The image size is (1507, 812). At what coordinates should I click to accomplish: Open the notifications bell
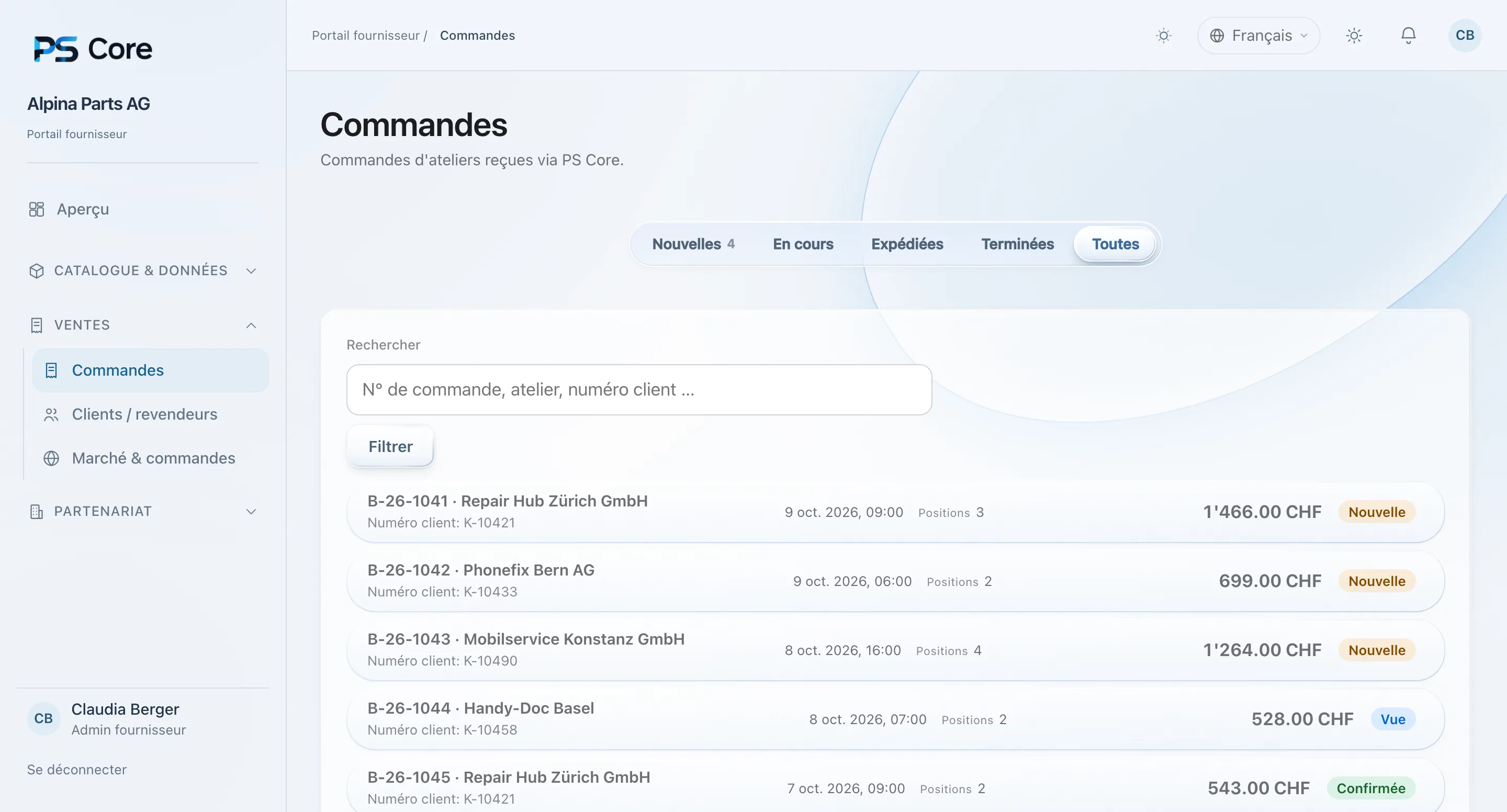point(1408,36)
